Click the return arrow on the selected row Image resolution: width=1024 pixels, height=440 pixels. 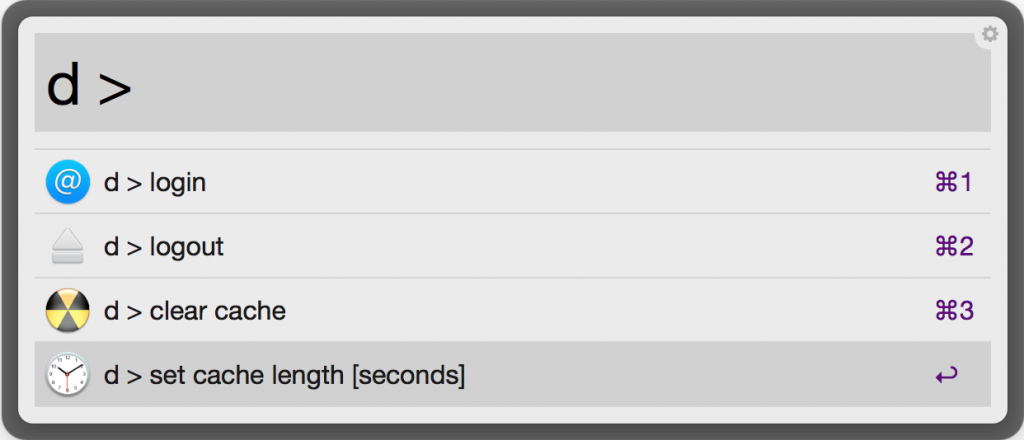click(946, 375)
